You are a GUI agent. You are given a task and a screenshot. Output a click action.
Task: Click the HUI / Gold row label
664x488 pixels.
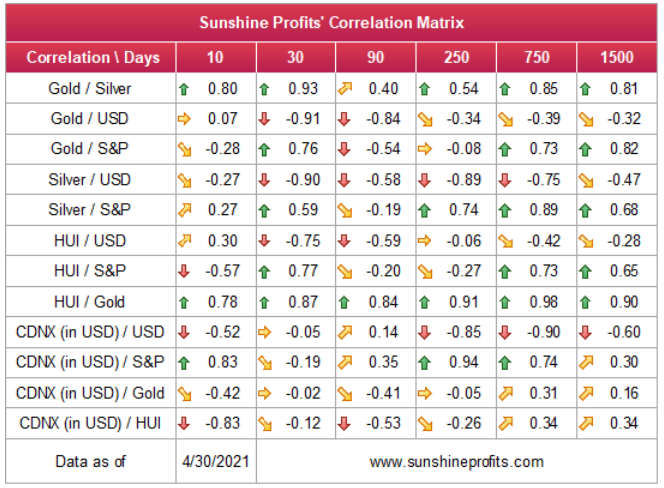pos(90,302)
